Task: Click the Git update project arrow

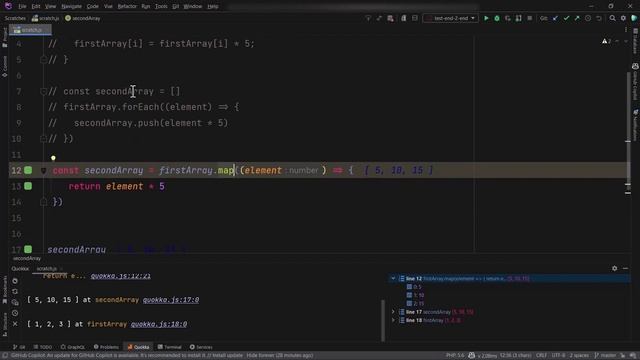Action: (x=555, y=18)
